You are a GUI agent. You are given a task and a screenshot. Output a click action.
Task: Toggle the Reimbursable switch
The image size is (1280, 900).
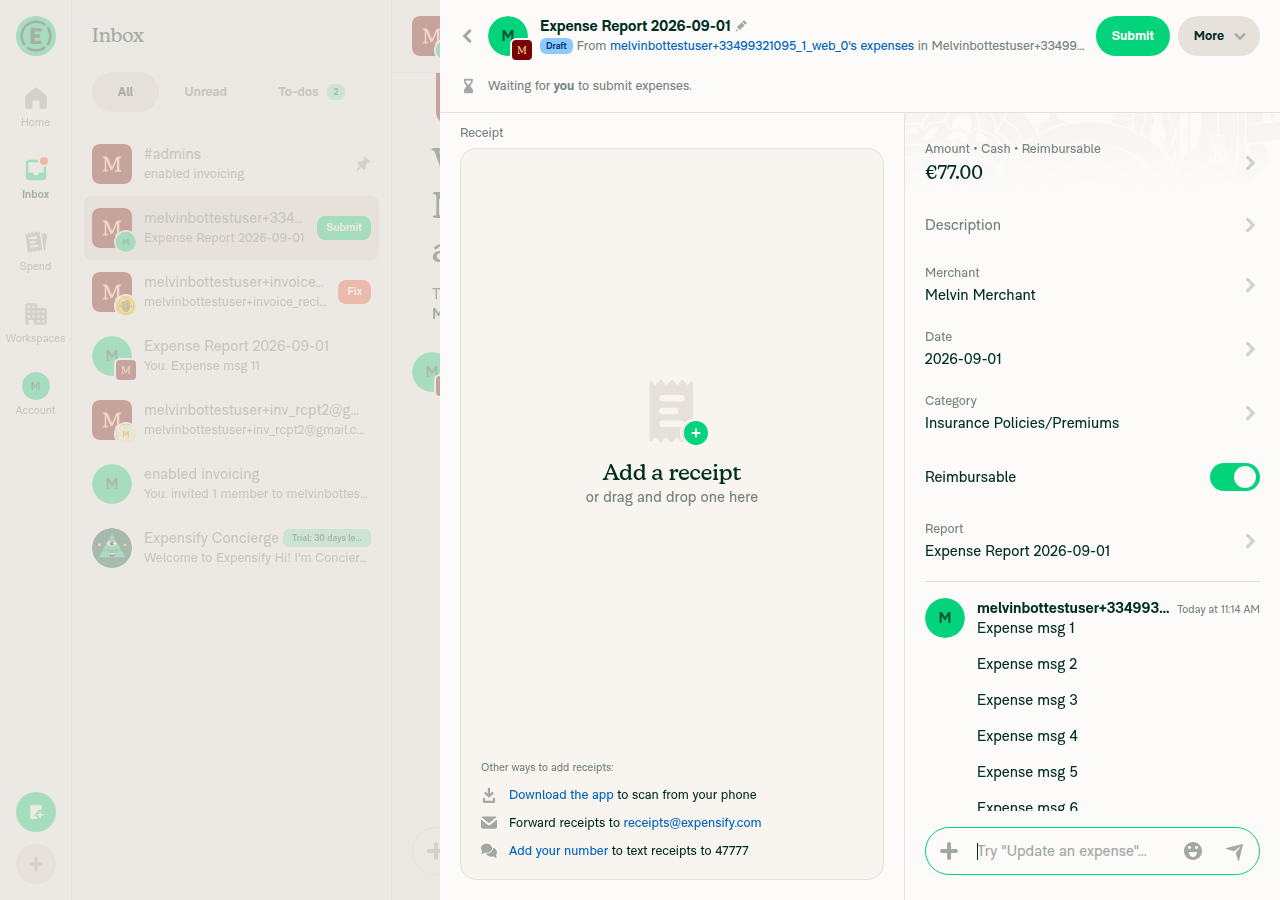1235,477
